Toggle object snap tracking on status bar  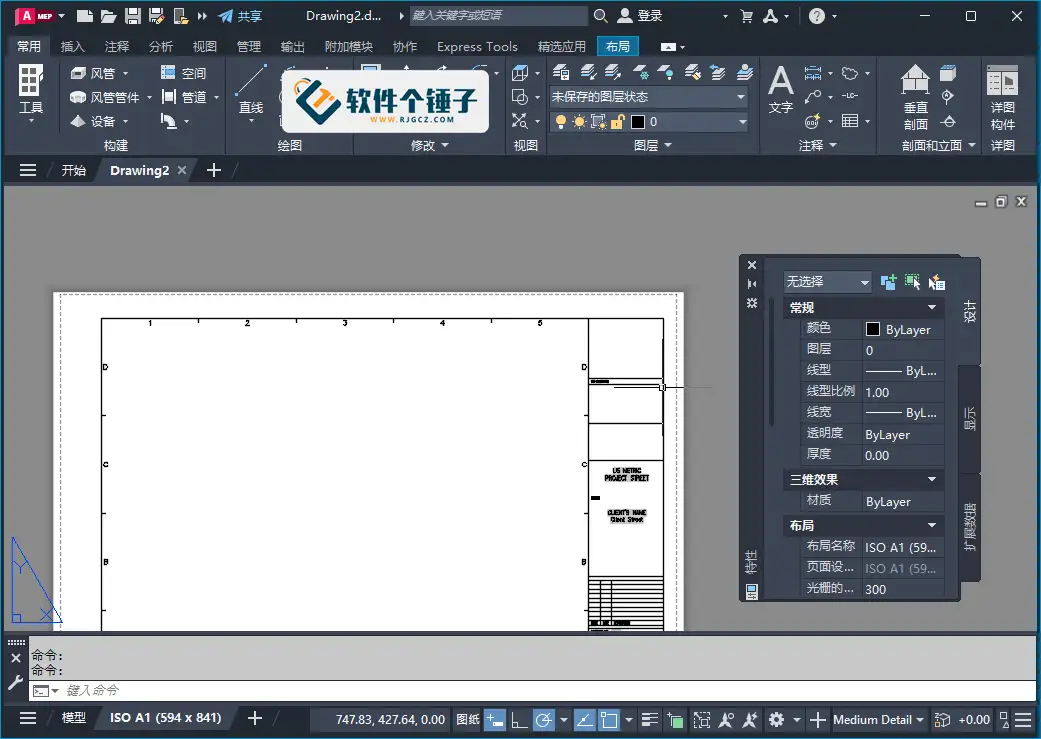pyautogui.click(x=584, y=719)
